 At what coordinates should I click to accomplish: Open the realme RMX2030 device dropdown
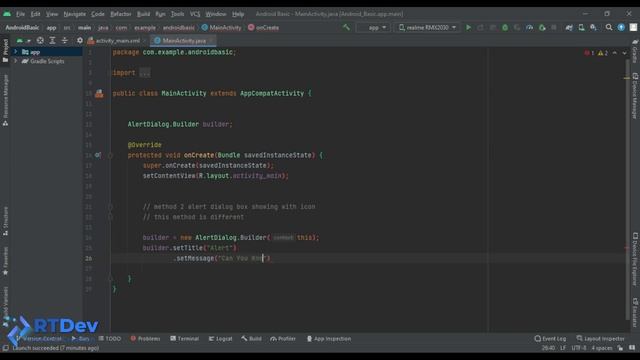coord(427,27)
